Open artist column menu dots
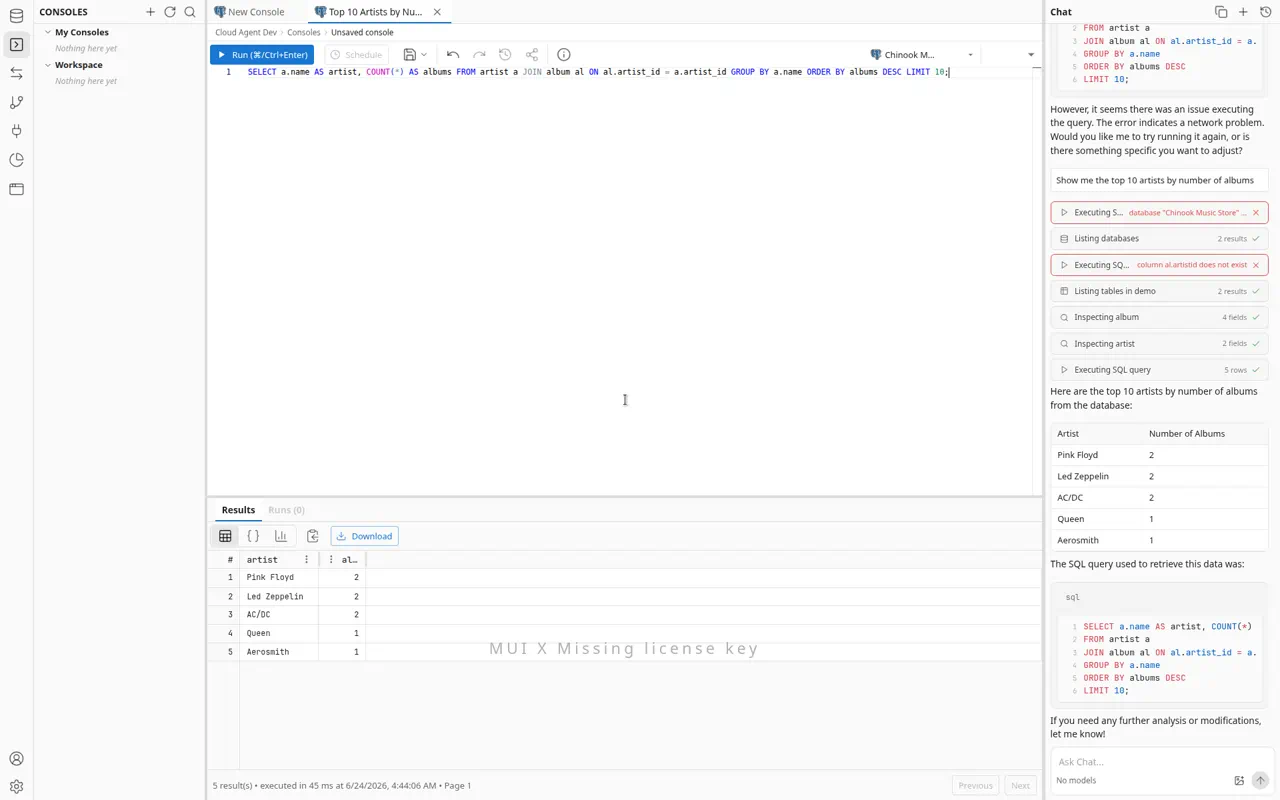This screenshot has height=800, width=1280. pos(307,560)
